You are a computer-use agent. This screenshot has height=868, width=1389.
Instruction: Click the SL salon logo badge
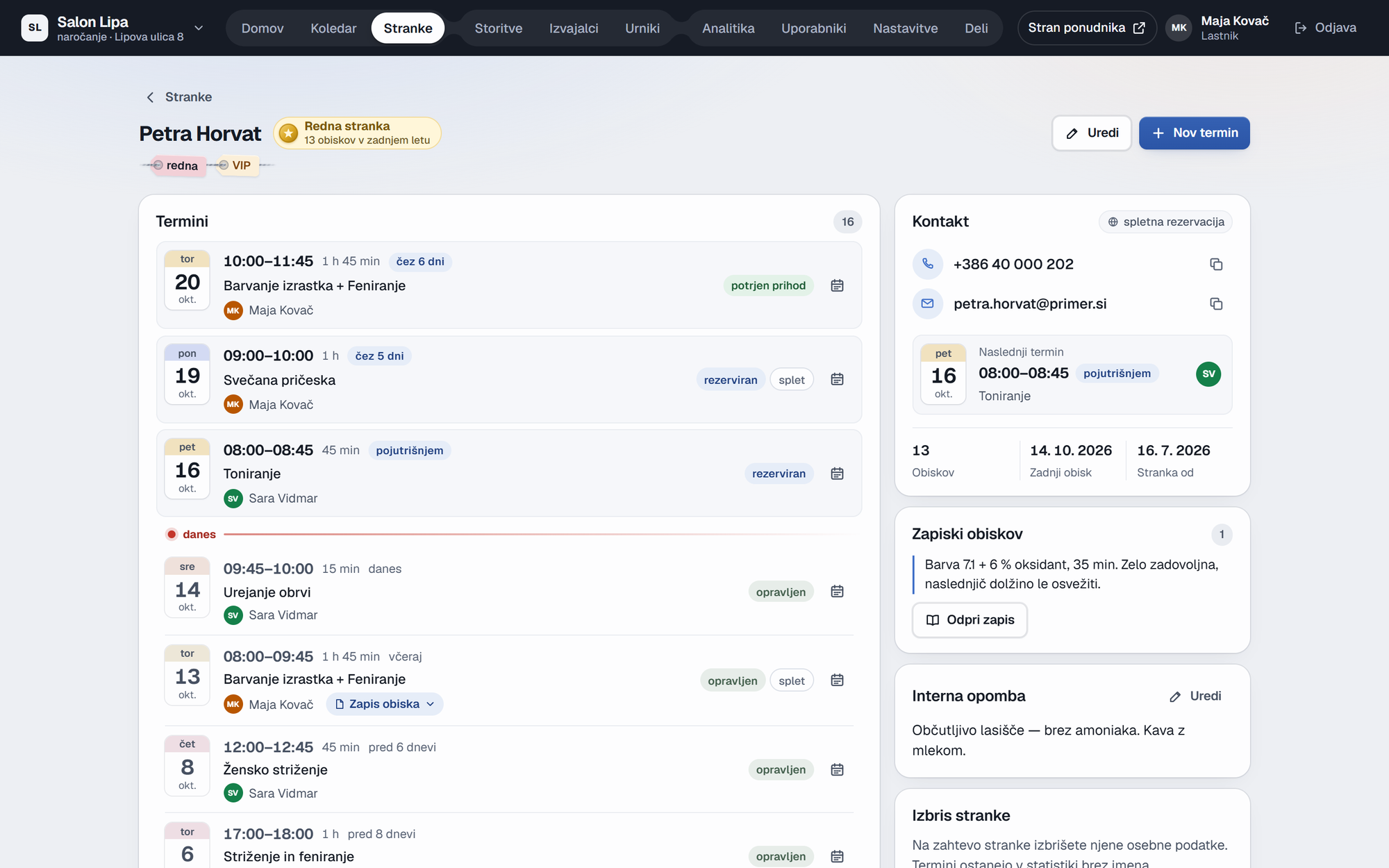[35, 28]
